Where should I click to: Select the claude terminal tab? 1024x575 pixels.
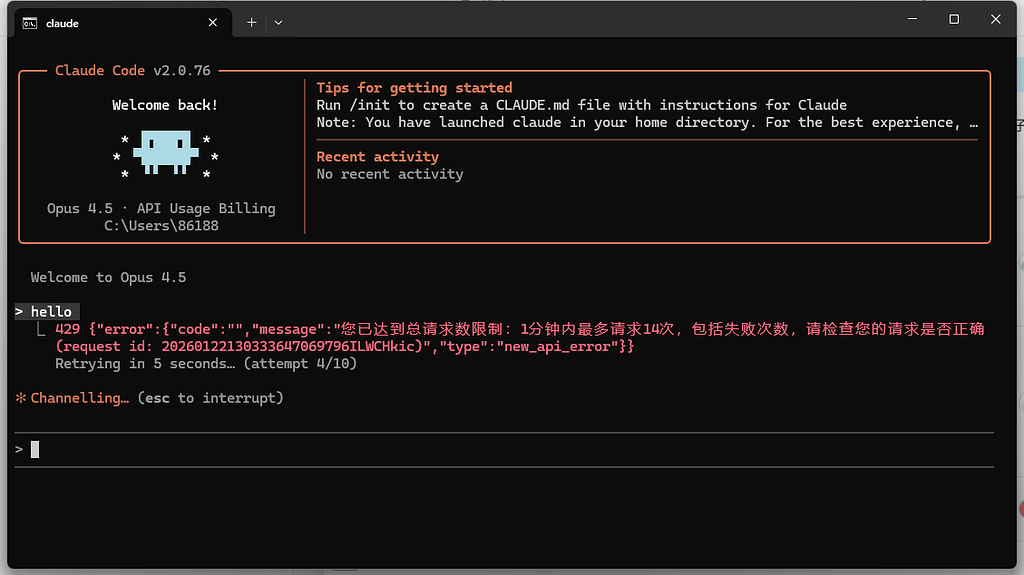pyautogui.click(x=123, y=23)
